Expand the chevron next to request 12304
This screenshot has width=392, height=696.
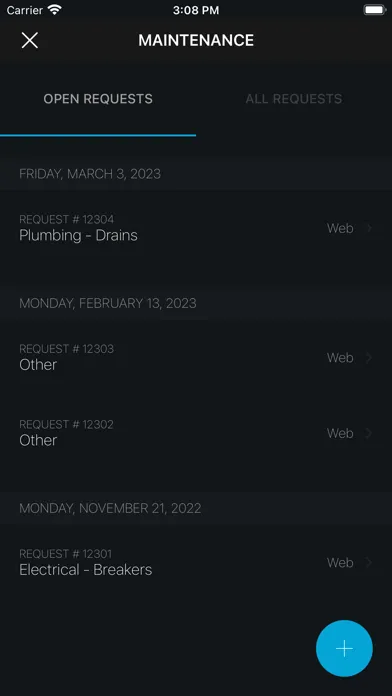pyautogui.click(x=368, y=228)
